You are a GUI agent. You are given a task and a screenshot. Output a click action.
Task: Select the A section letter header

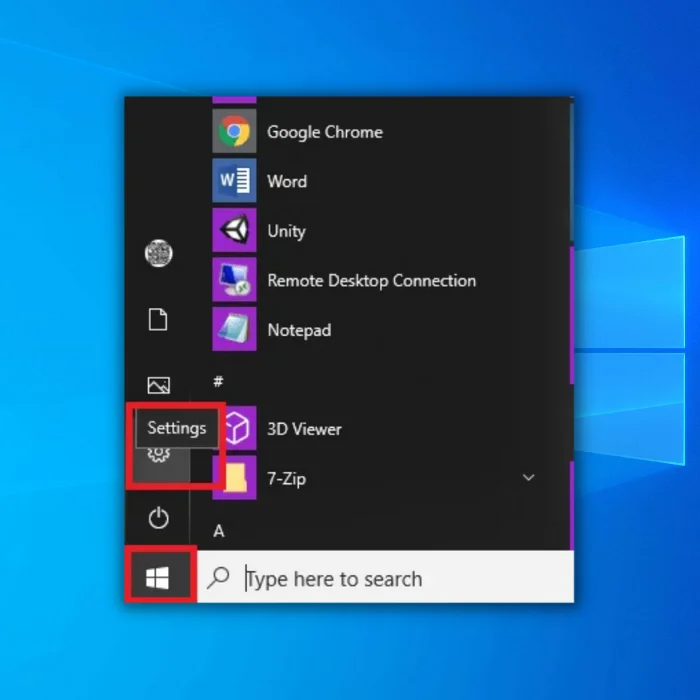point(219,531)
